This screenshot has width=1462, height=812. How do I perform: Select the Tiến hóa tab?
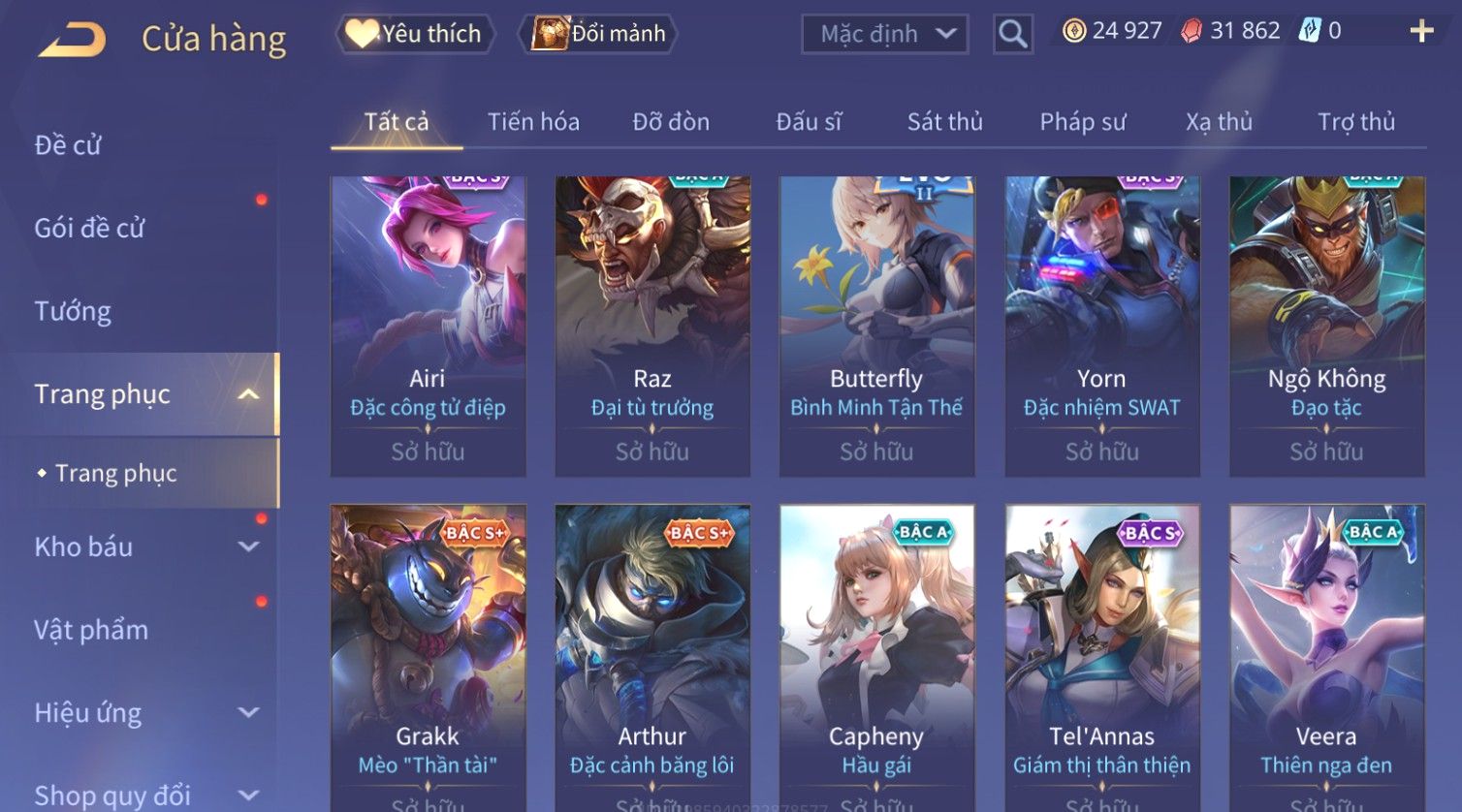533,122
